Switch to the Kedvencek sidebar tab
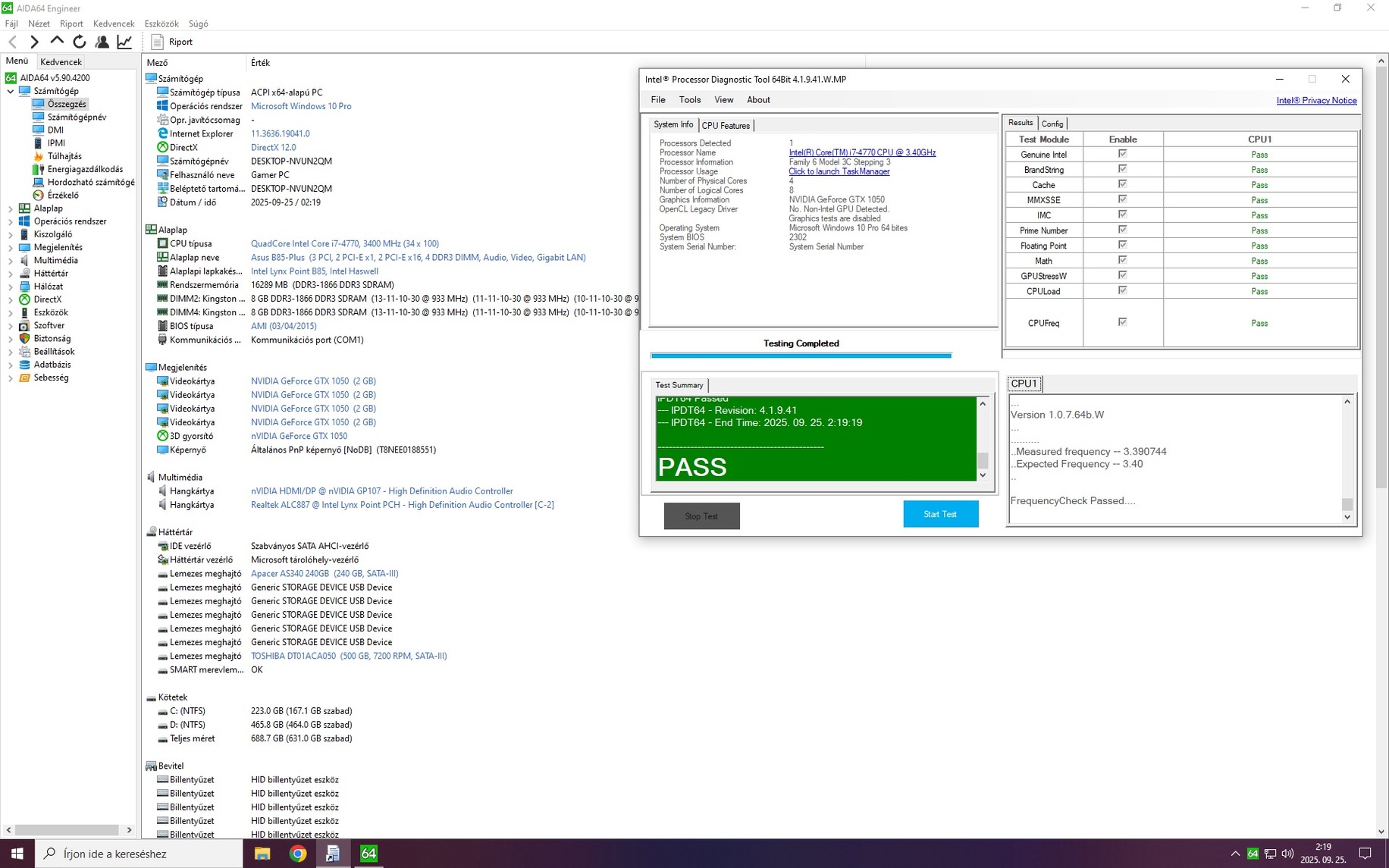The height and width of the screenshot is (868, 1389). click(61, 62)
